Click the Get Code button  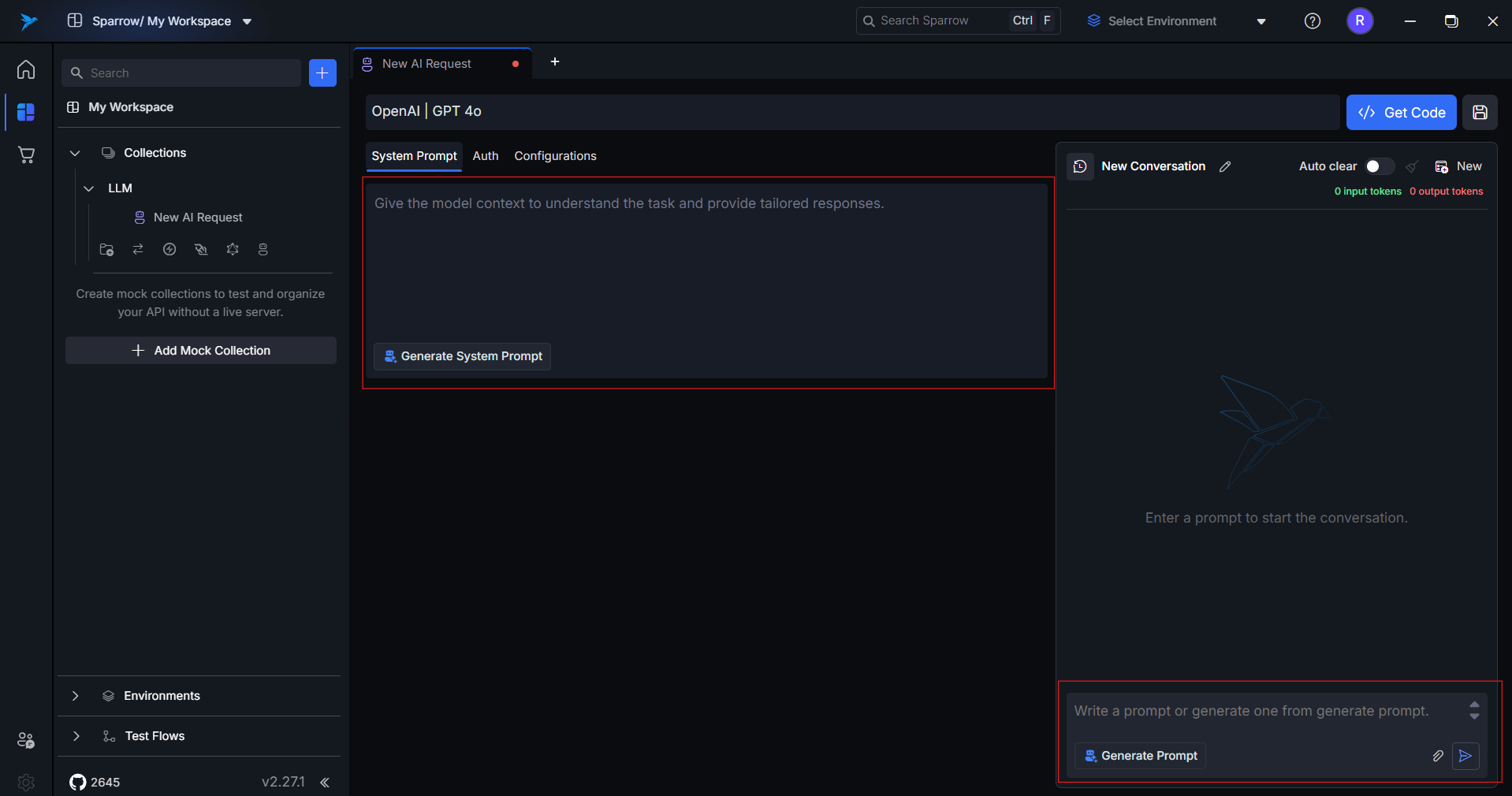1401,112
